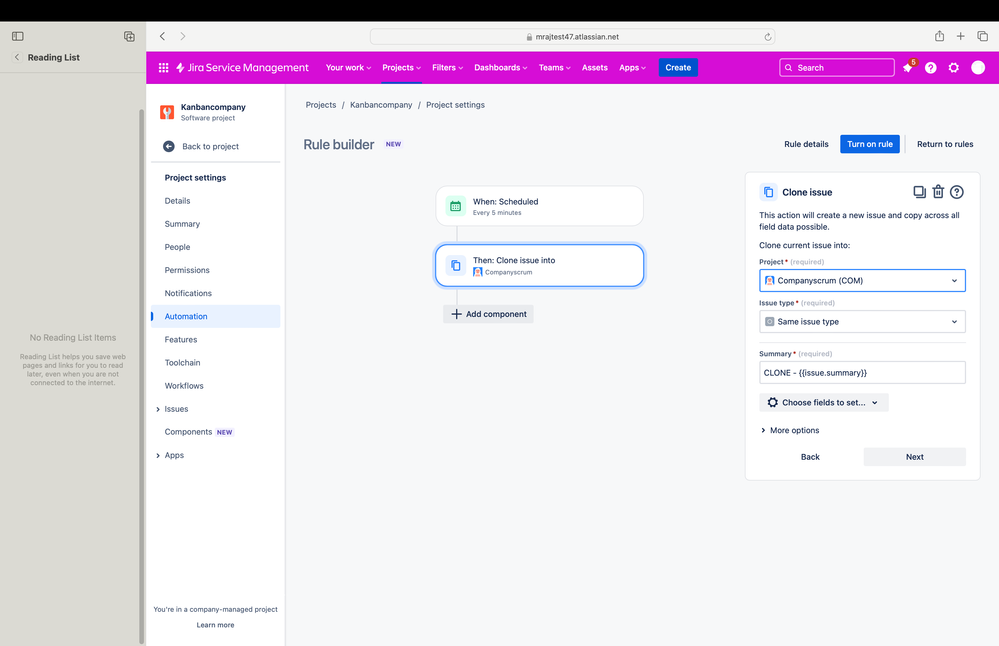Screen dimensions: 999x646
Task: Open a new tab with plus icon
Action: [x=960, y=36]
